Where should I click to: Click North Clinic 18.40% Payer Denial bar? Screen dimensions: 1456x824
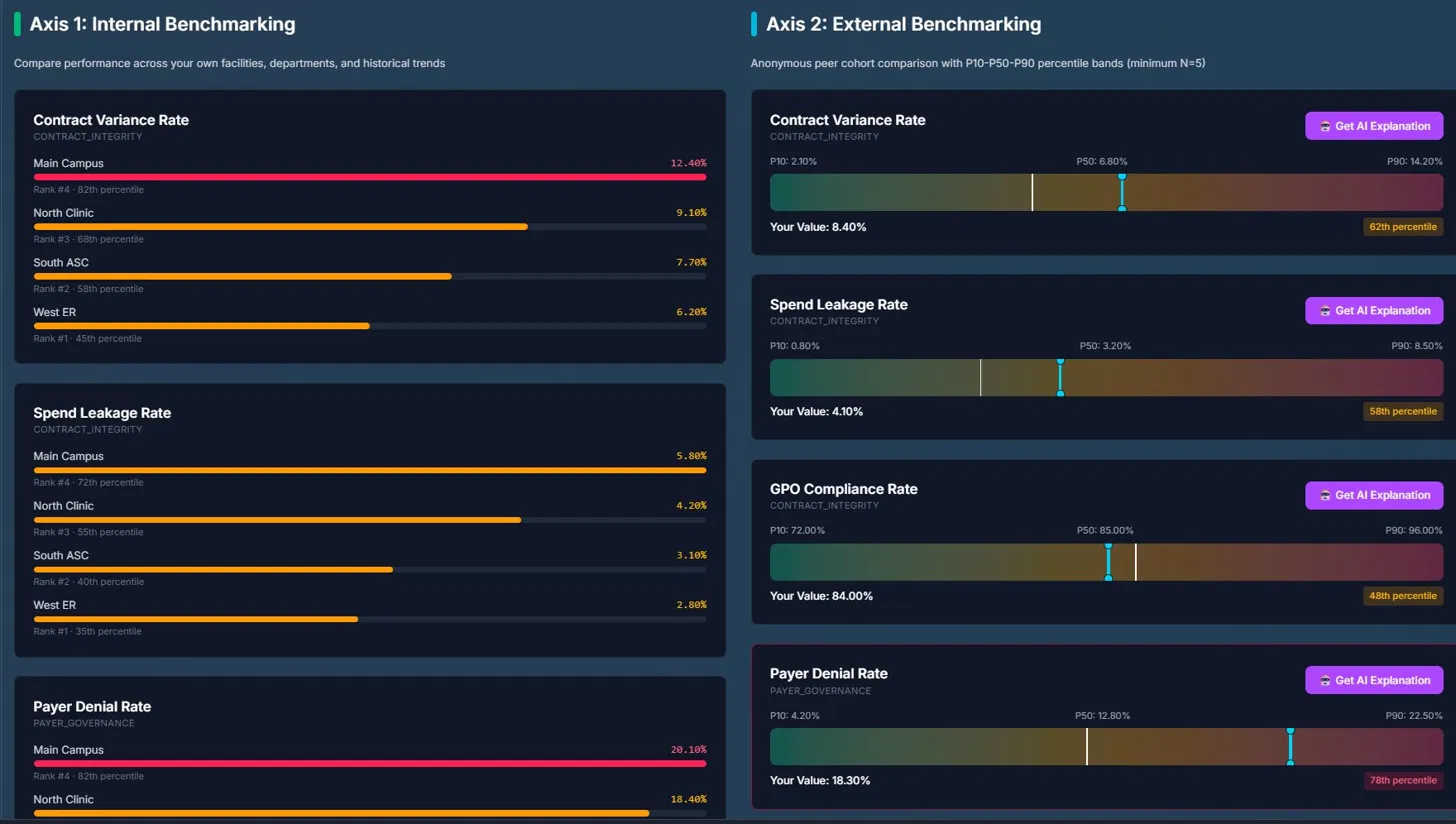(370, 813)
